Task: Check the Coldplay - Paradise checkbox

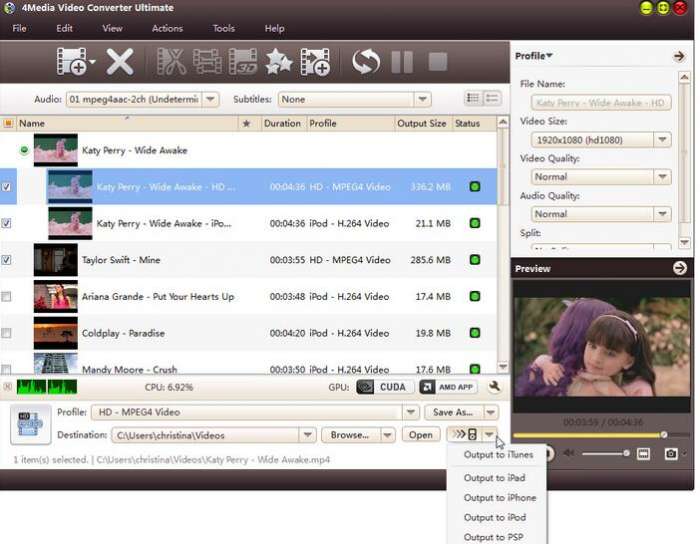Action: [7, 333]
